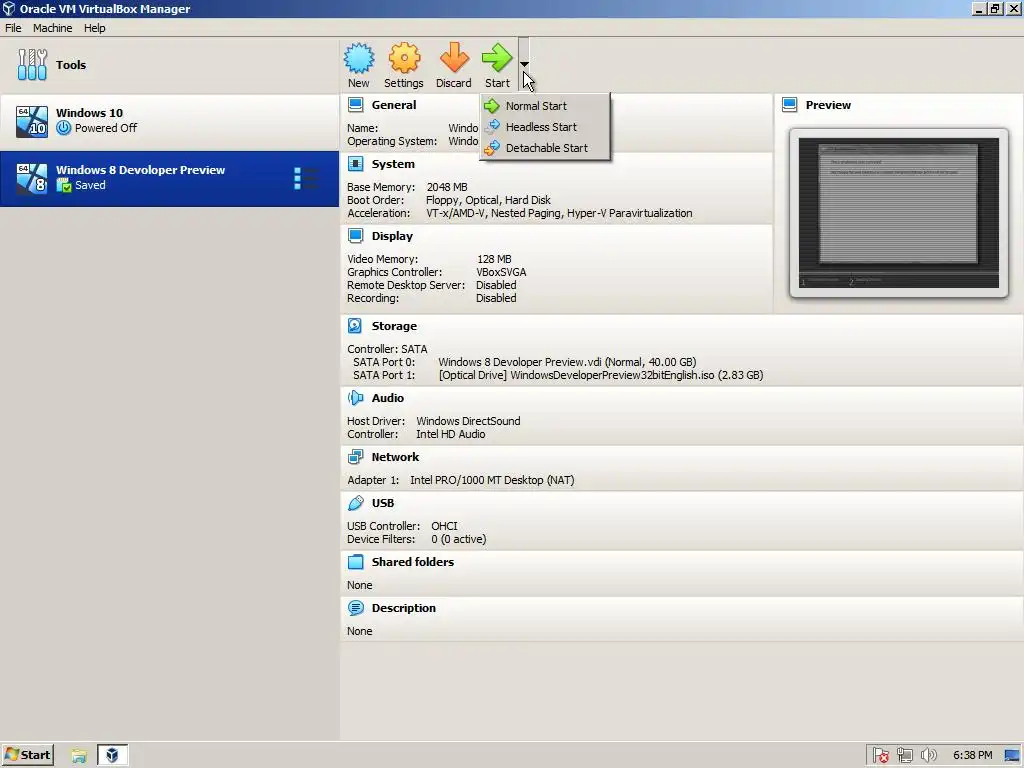Click the Storage section disk icon

tap(355, 325)
